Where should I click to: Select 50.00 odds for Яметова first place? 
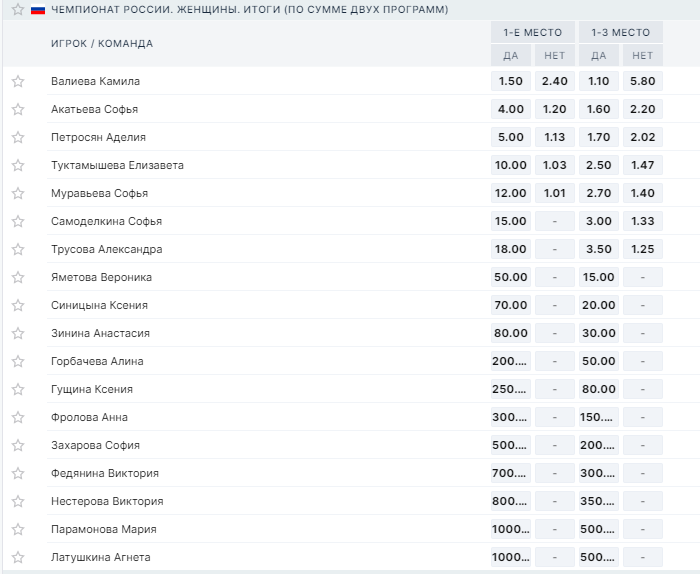click(510, 277)
